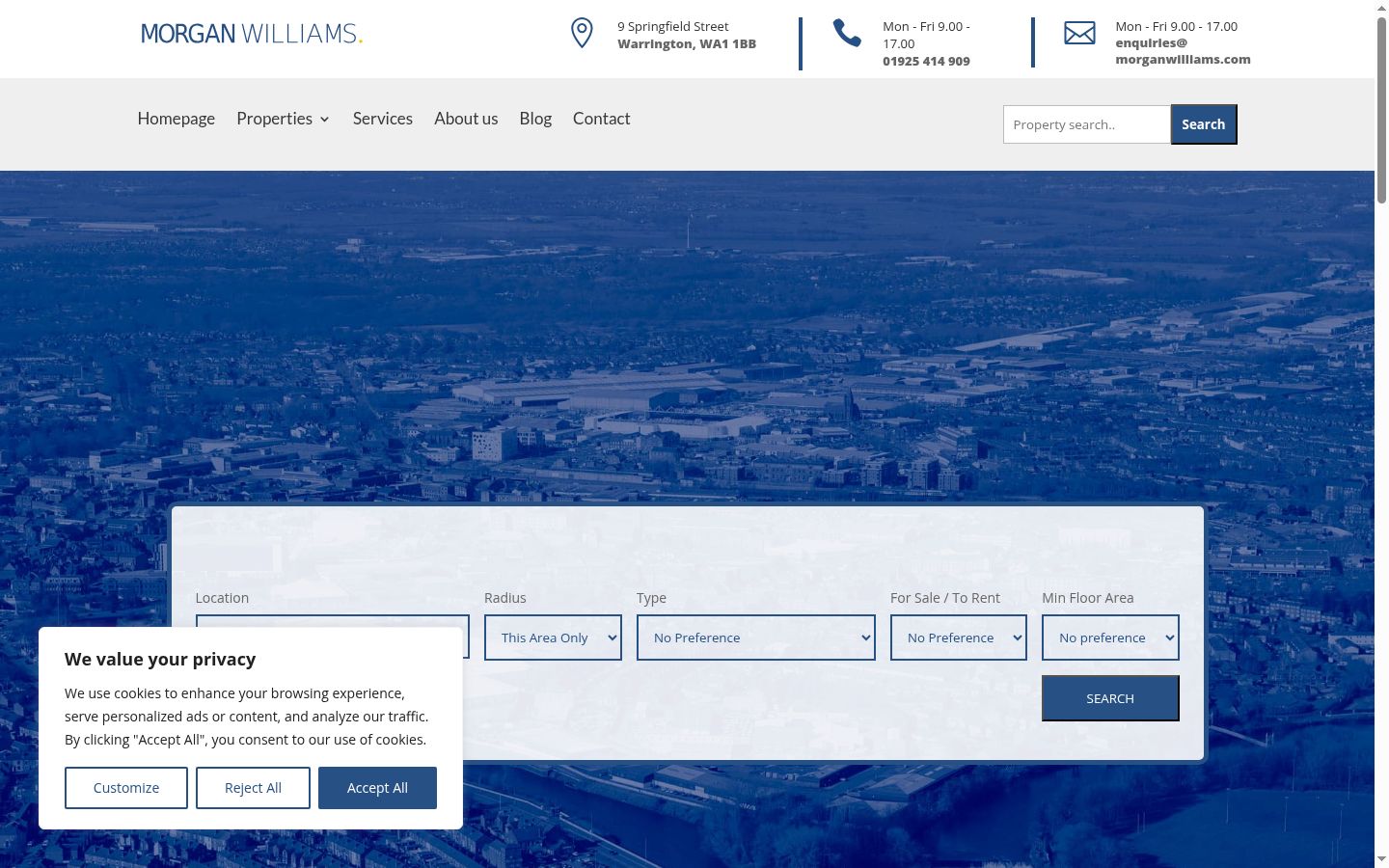Click the map pin location icon
The height and width of the screenshot is (868, 1389).
[x=582, y=33]
